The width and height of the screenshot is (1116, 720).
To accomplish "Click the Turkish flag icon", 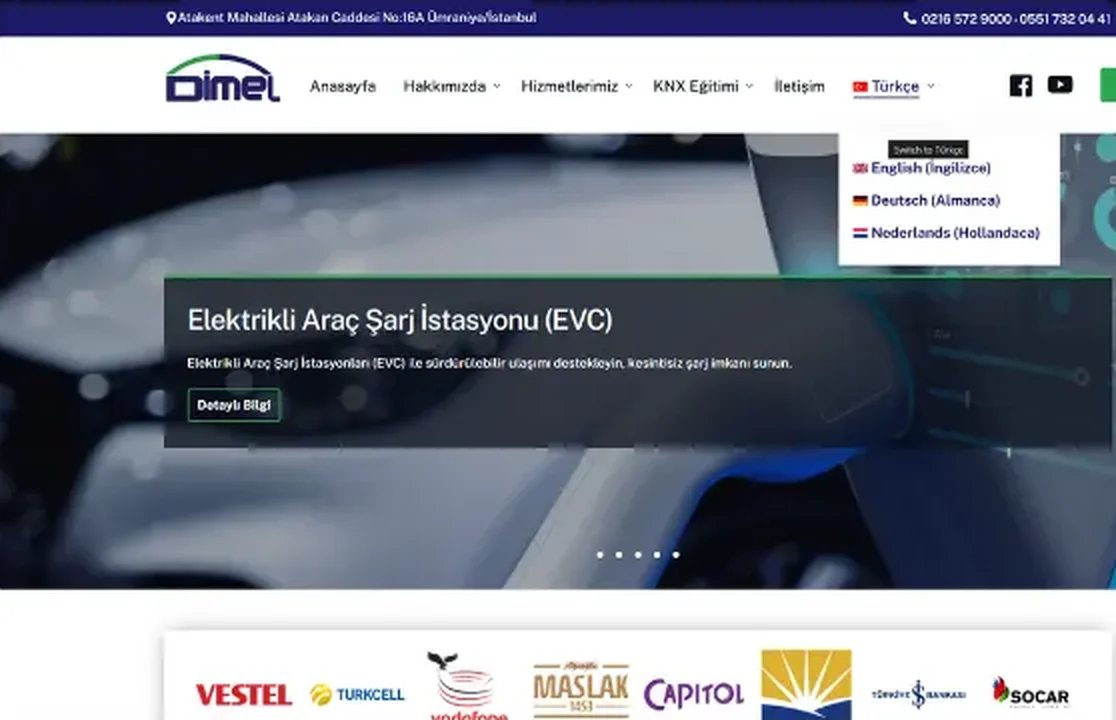I will pyautogui.click(x=860, y=87).
